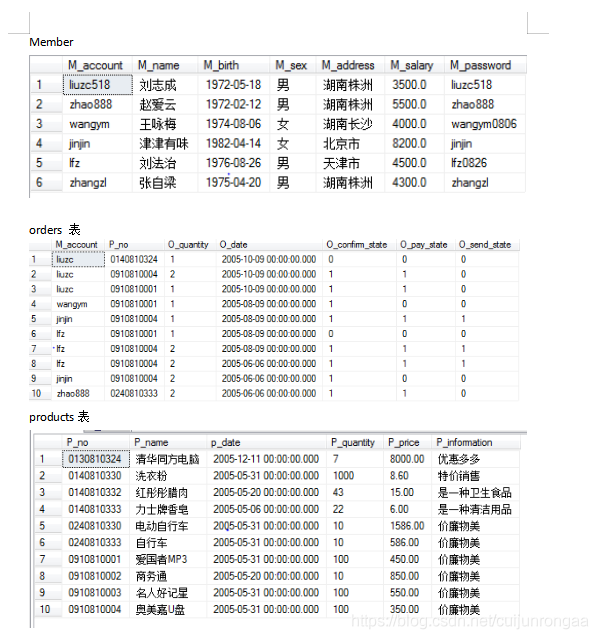This screenshot has height=639, width=598.
Task: Click the price value 8.60
Action: click(x=399, y=476)
